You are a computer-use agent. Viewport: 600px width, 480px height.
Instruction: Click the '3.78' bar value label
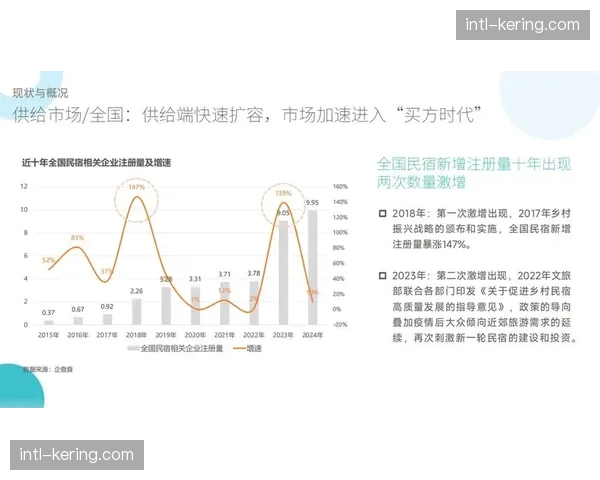point(254,273)
